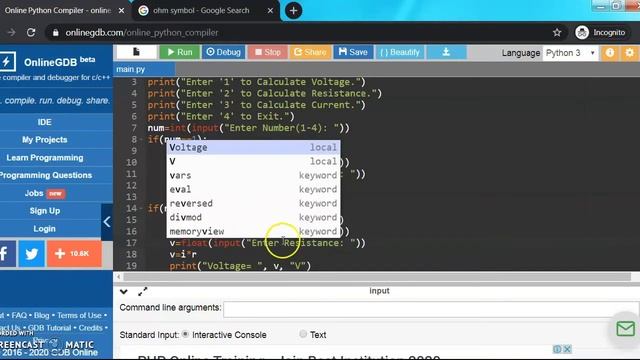This screenshot has height=360, width=640.
Task: Fold code at line 14
Action: [x=141, y=208]
